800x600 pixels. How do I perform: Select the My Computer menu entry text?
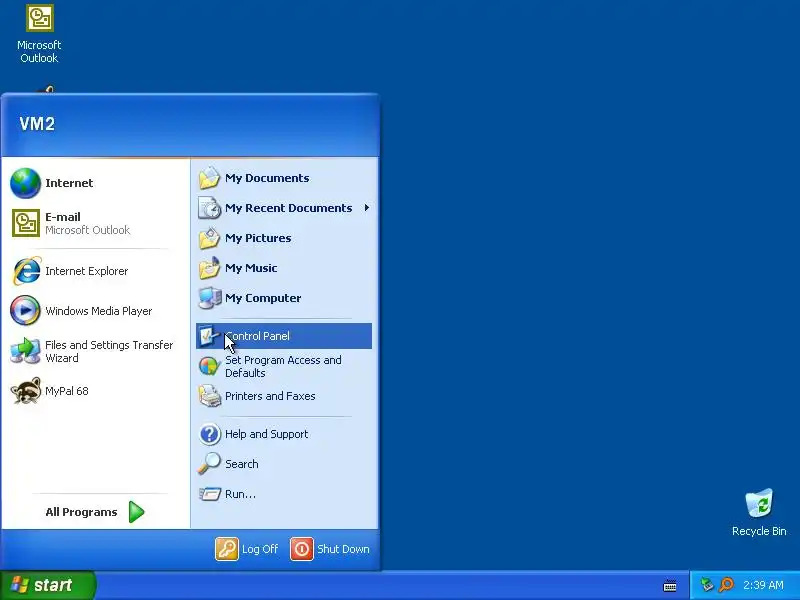click(263, 298)
